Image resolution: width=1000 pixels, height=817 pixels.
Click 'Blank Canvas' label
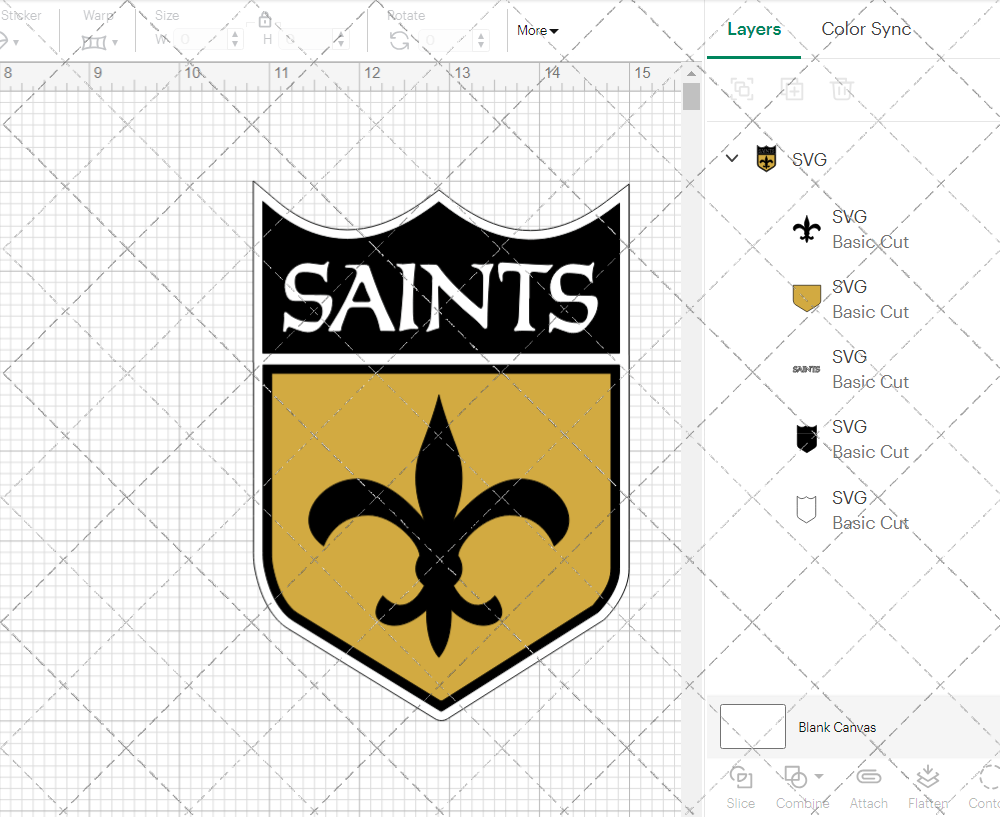coord(837,727)
